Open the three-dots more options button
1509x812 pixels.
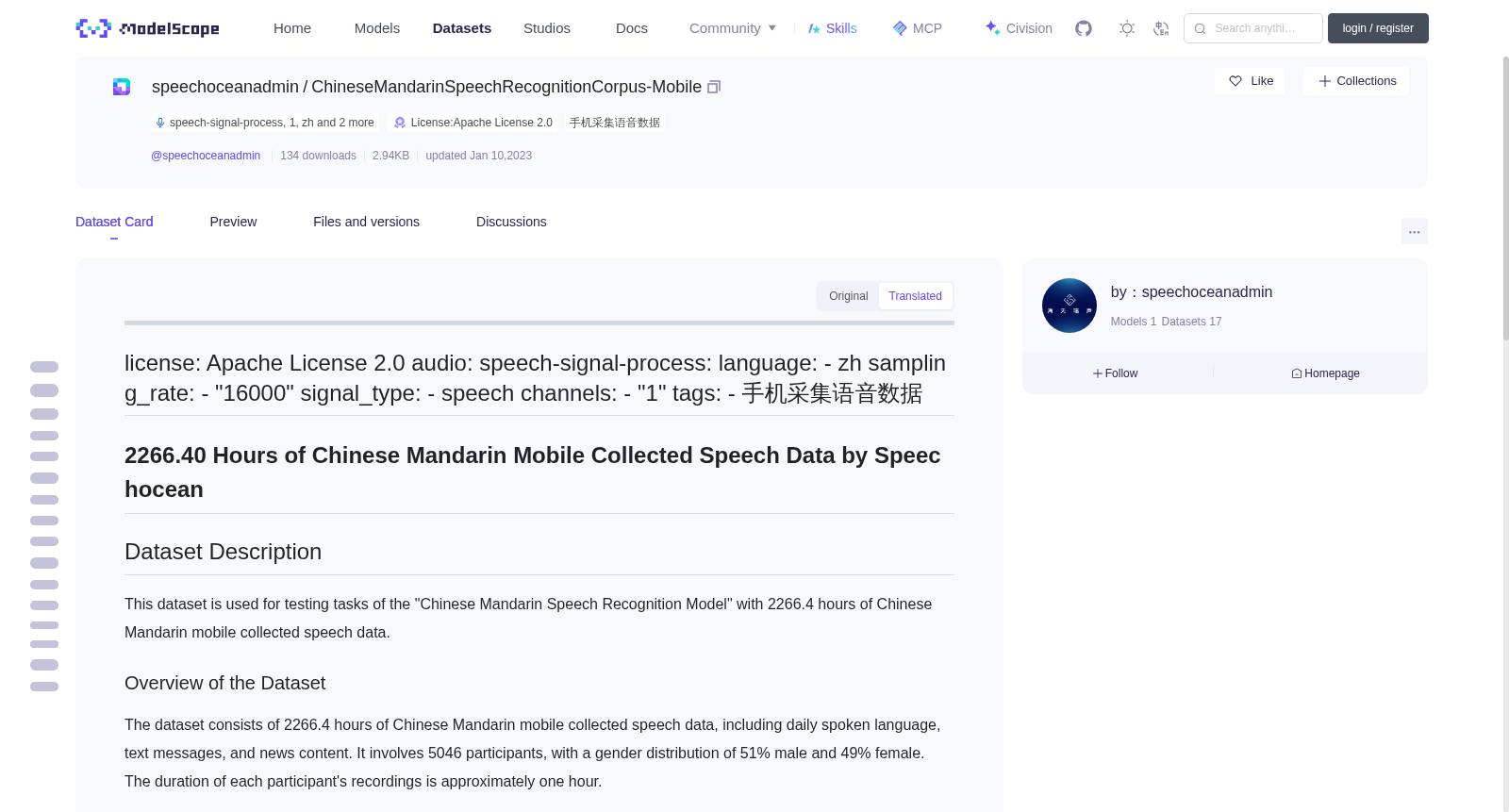[x=1414, y=231]
